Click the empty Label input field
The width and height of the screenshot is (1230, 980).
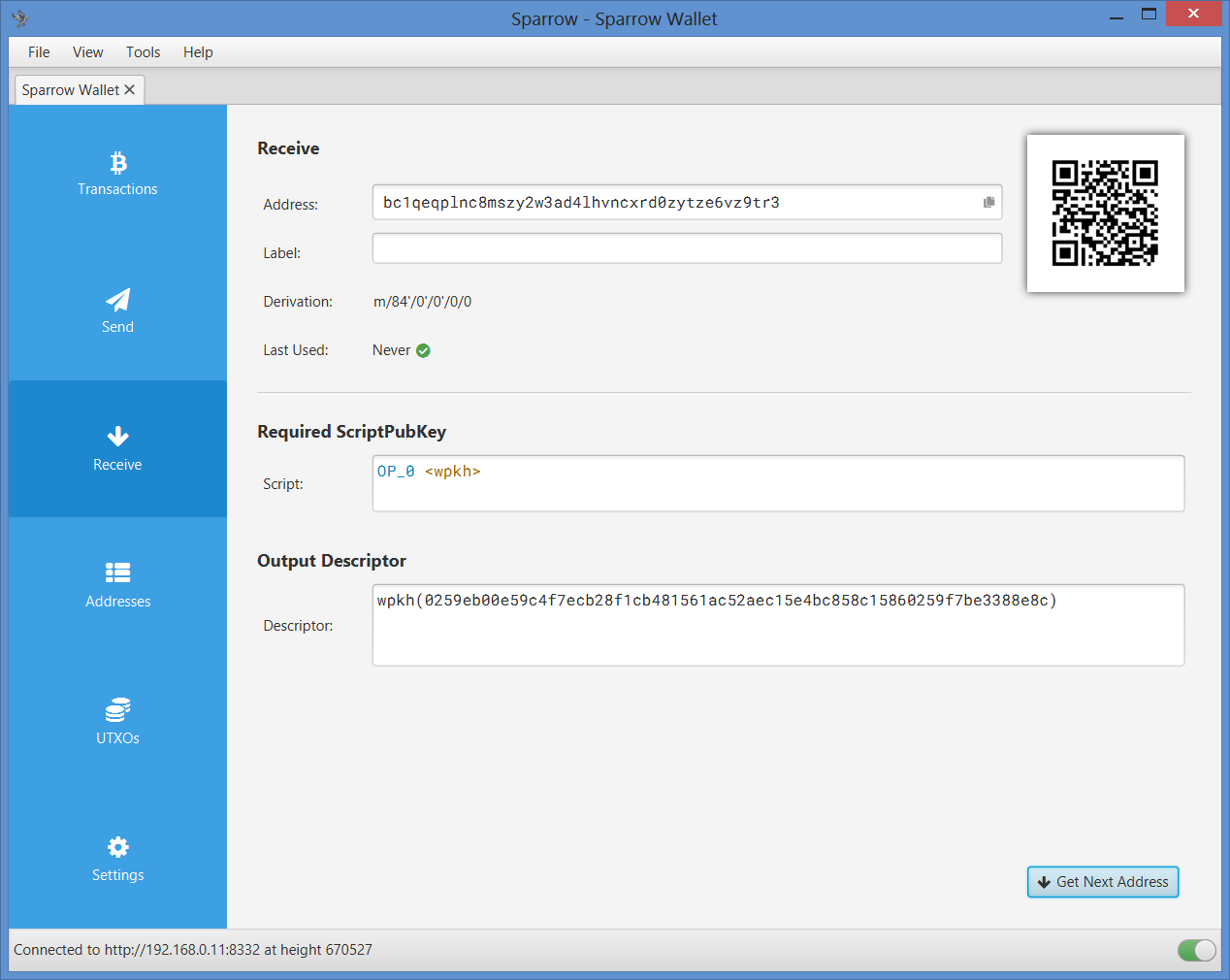[687, 248]
